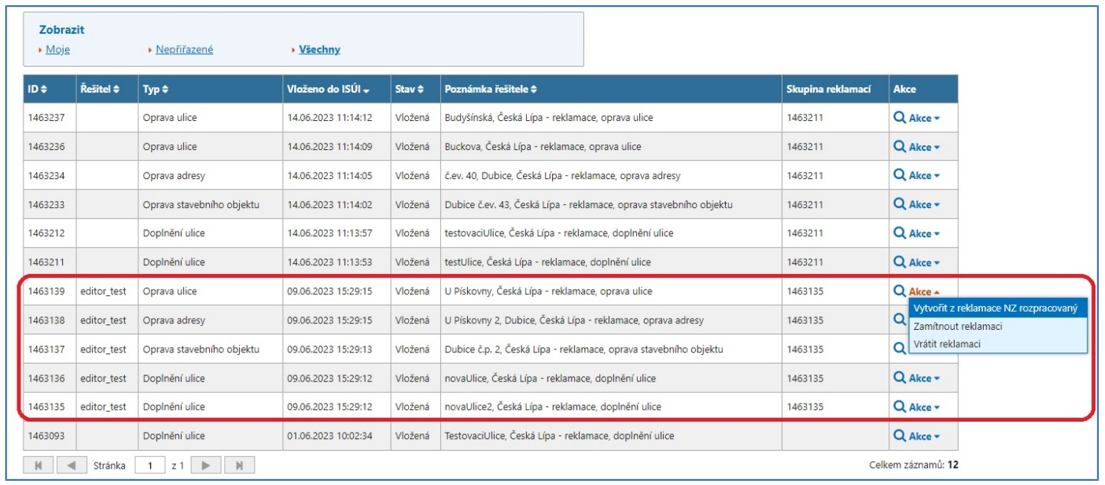Screen dimensions: 1105x485
Task: Click magnifier icon for record 1463139
Action: pyautogui.click(x=899, y=292)
